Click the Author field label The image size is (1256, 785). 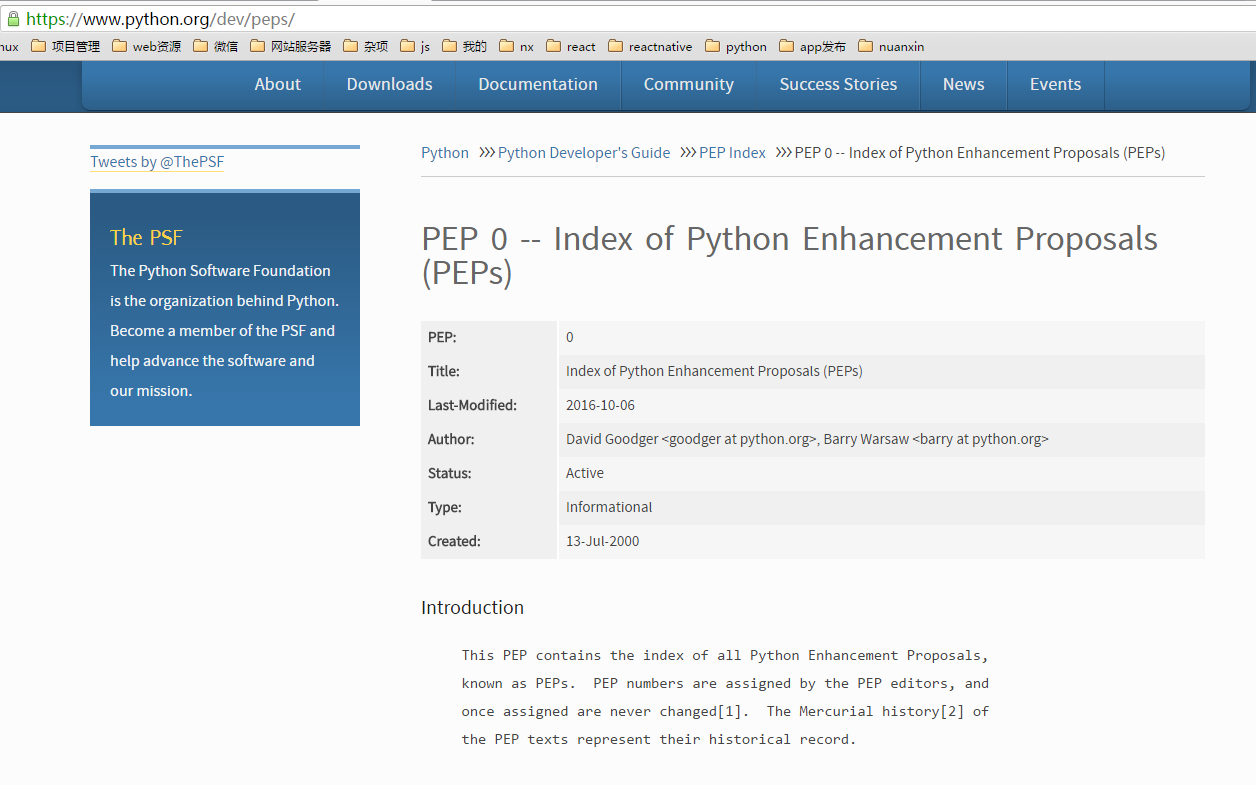451,439
